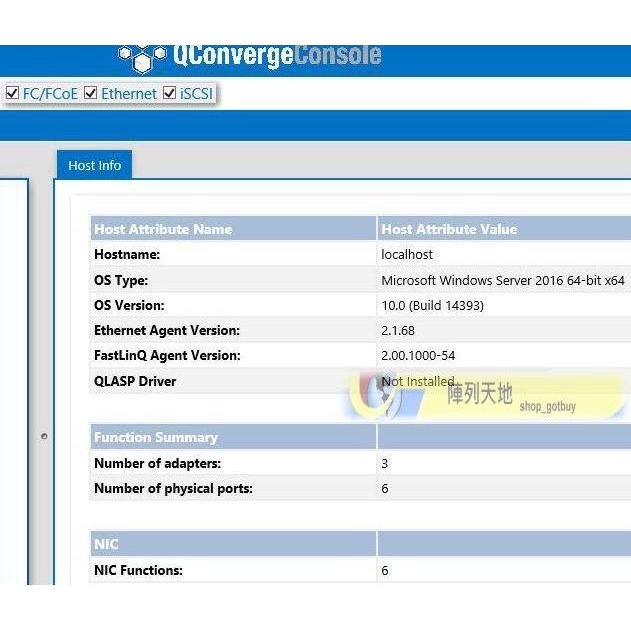Viewport: 631px width, 631px height.
Task: Click the OS Type row label
Action: pyautogui.click(x=121, y=280)
